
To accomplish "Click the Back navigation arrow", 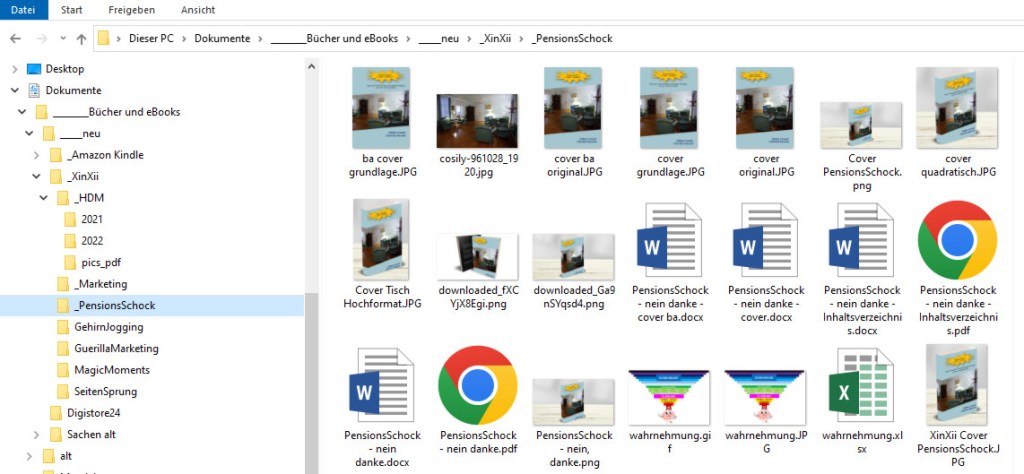I will (16, 39).
